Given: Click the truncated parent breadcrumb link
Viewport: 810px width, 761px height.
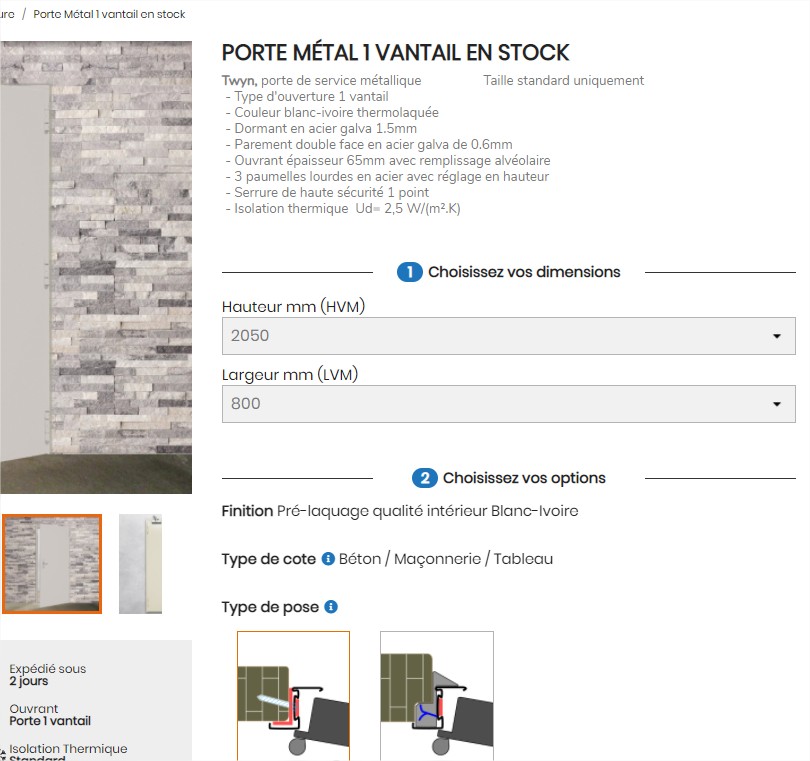Looking at the screenshot, I should [7, 14].
